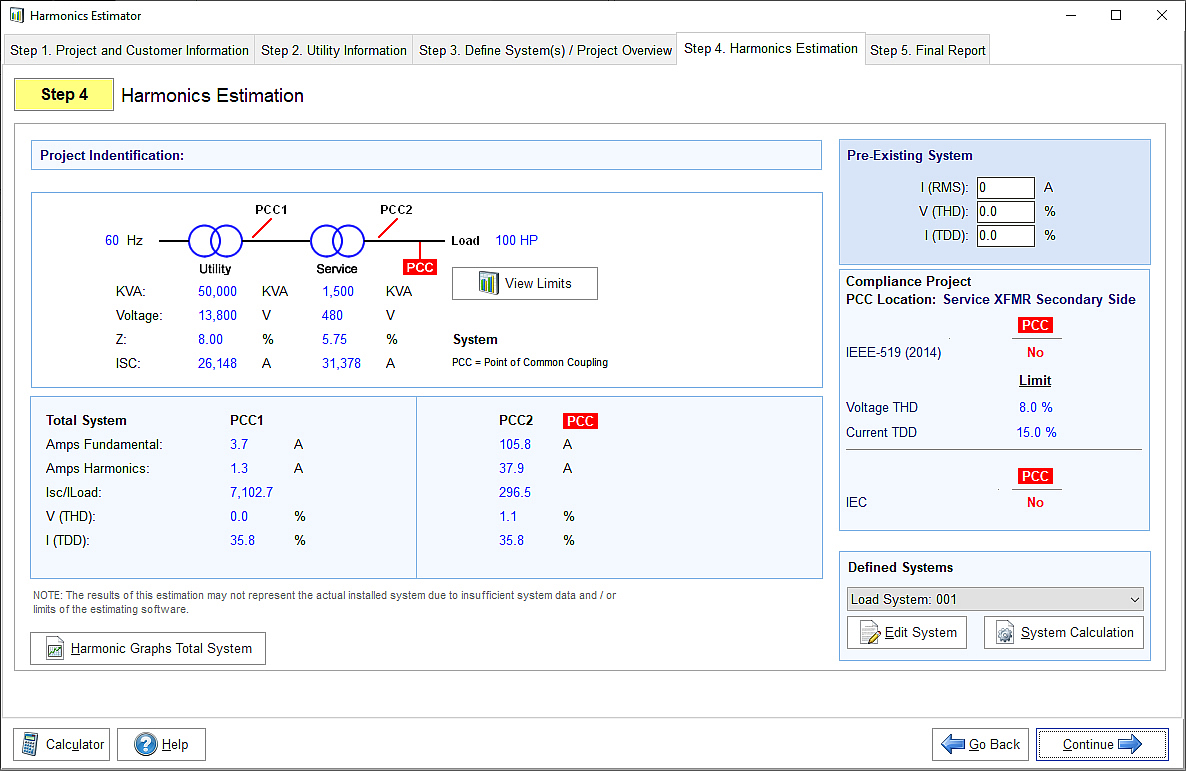This screenshot has width=1186, height=771.
Task: Click the Harmonics Estimator title bar app icon
Action: coord(16,15)
